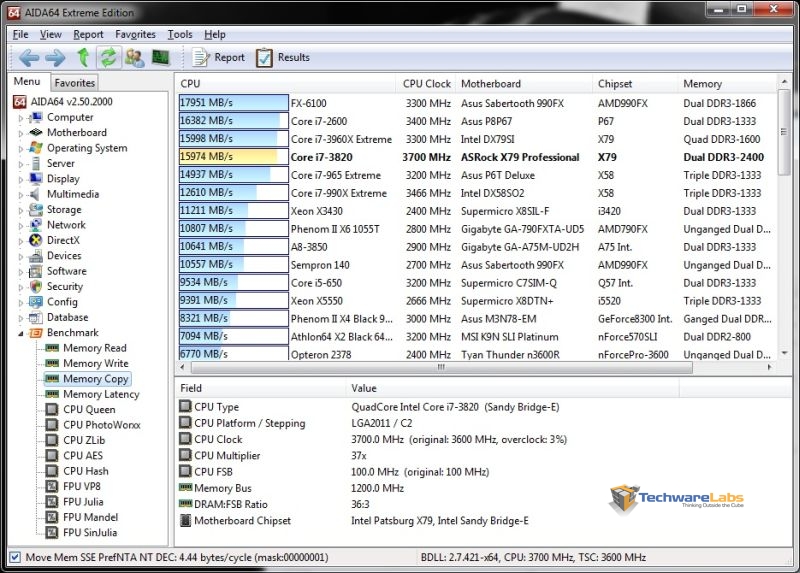
Task: Open the Report menu
Action: point(88,34)
